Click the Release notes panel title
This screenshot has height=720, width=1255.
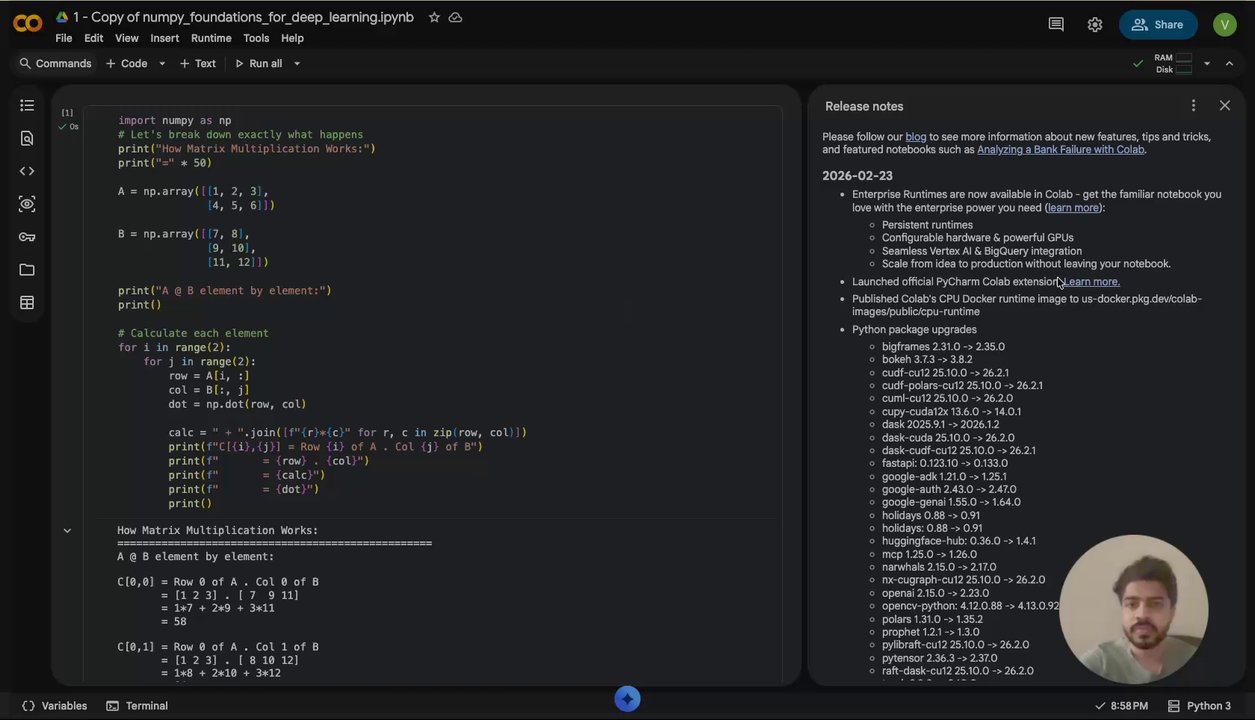(864, 106)
